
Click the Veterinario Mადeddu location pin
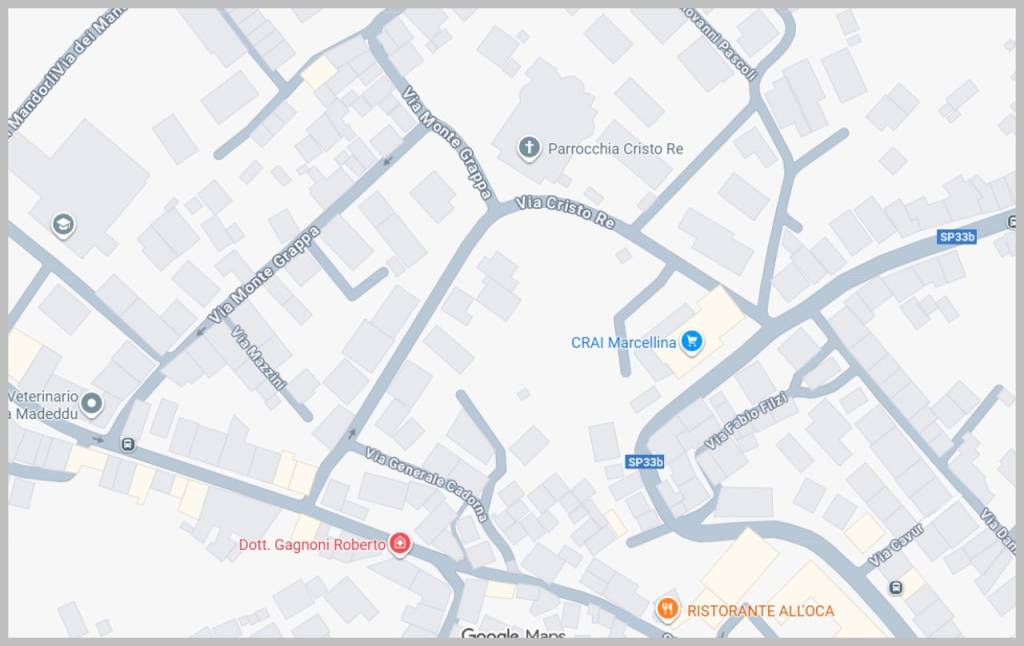click(91, 403)
